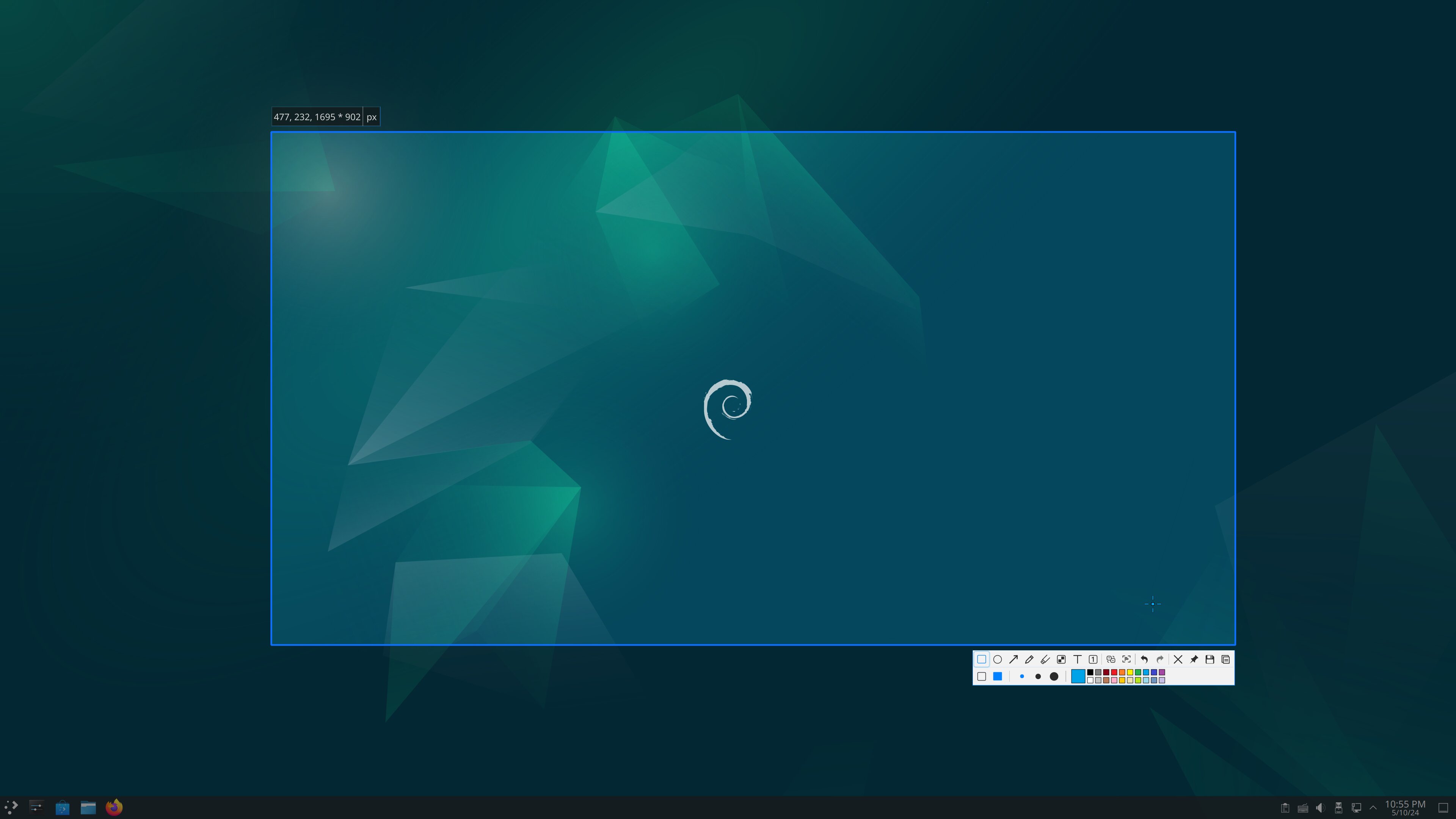Copy screenshot to clipboard icon
1456x819 pixels.
point(1225,659)
